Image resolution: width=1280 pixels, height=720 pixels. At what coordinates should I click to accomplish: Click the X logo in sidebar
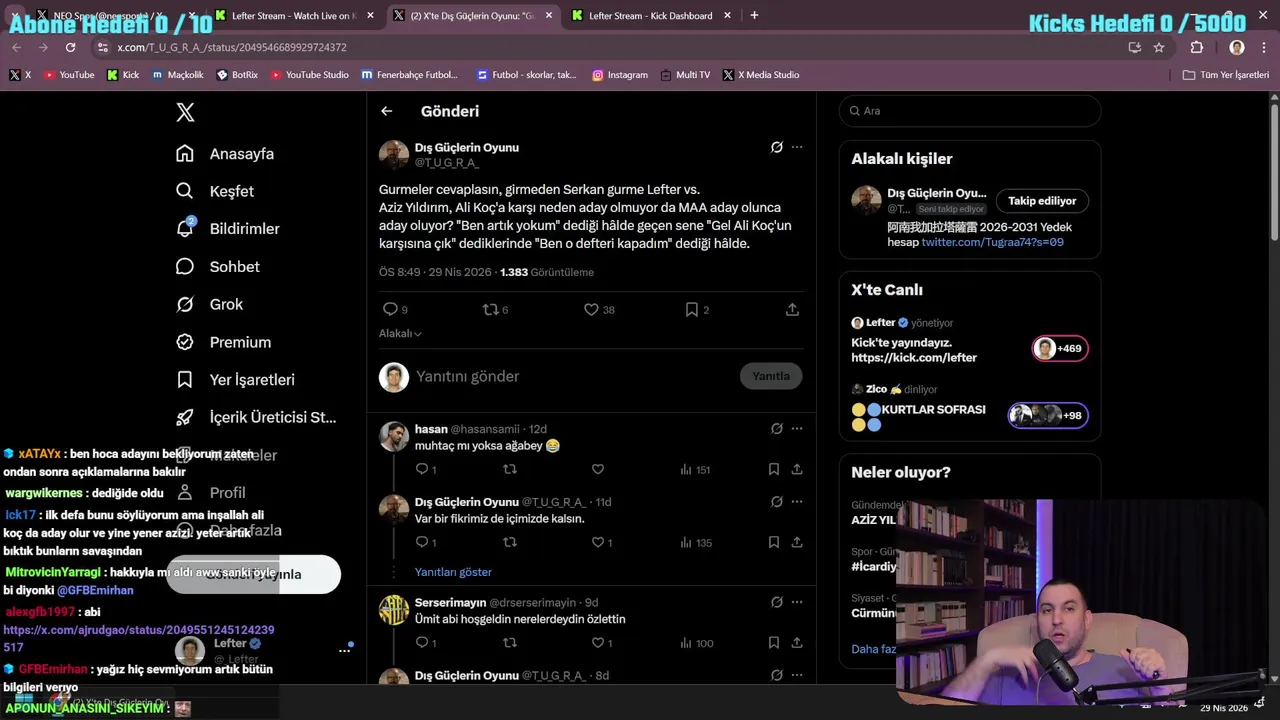pyautogui.click(x=185, y=112)
